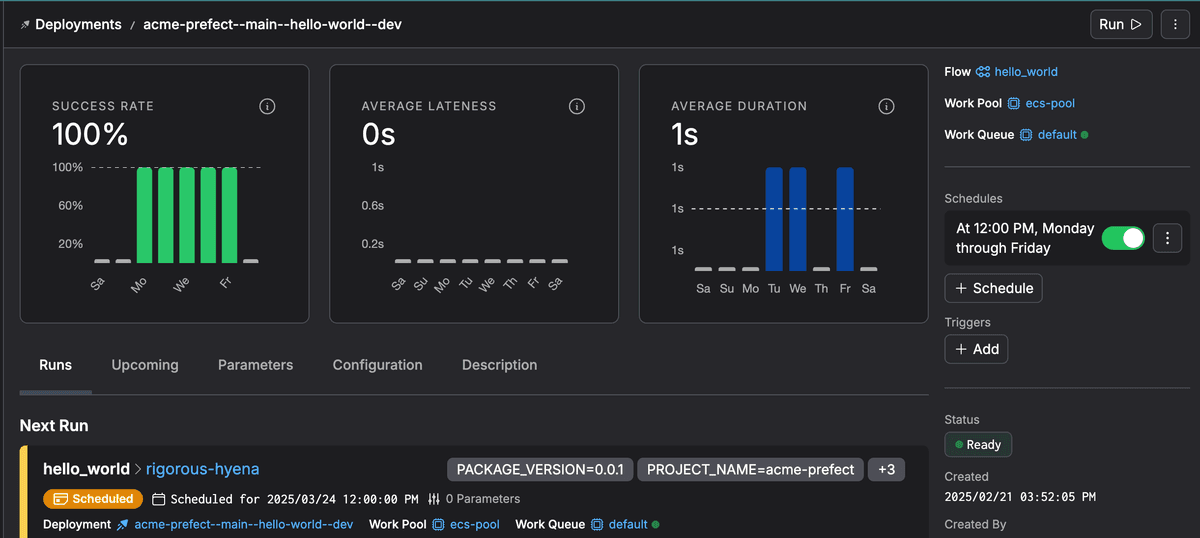Open hello_world flow in Next Run card
1200x538 pixels.
[86, 469]
